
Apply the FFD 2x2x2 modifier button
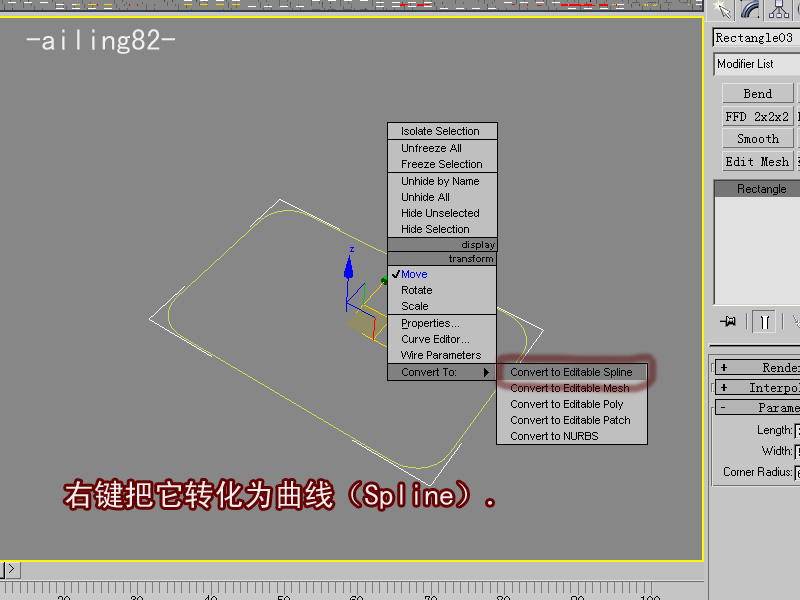[758, 116]
